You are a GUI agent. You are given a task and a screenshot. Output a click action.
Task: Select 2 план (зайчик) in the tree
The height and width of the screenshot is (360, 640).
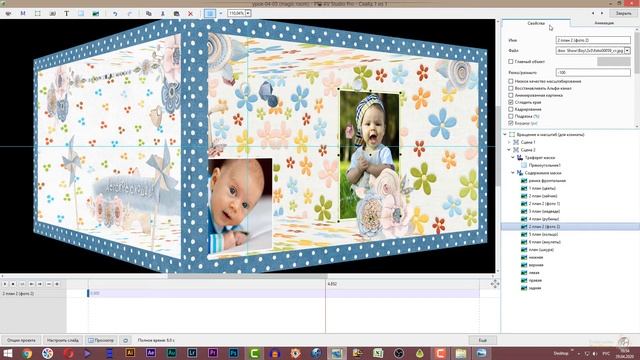543,196
